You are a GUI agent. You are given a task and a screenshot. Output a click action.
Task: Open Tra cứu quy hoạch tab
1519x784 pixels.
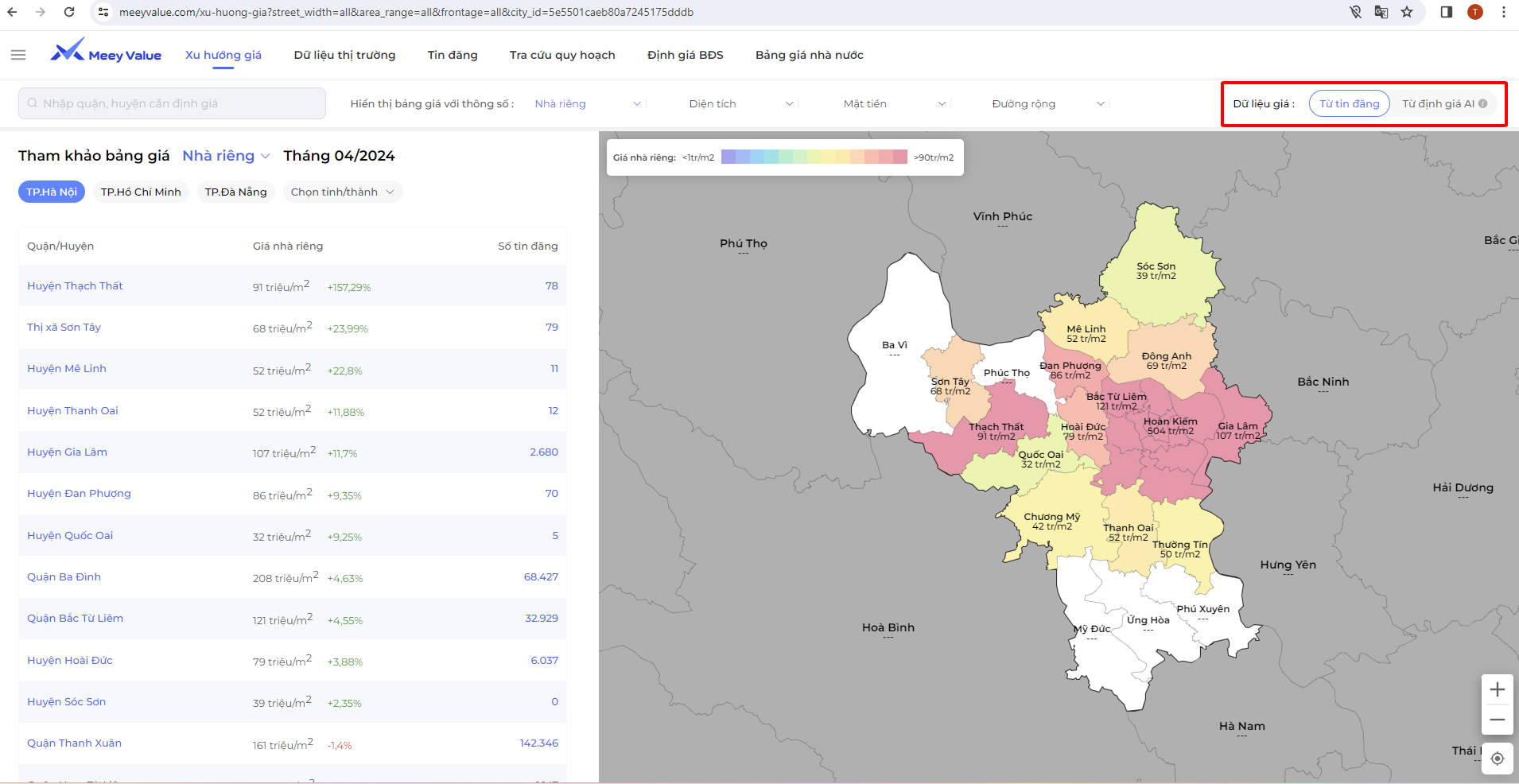click(562, 55)
